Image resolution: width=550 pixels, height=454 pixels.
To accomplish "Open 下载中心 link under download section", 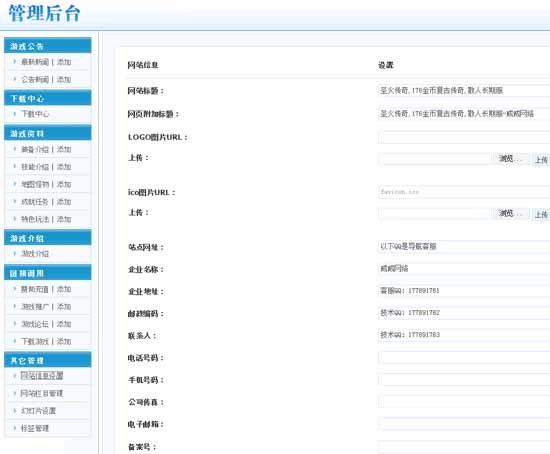I will pyautogui.click(x=35, y=114).
